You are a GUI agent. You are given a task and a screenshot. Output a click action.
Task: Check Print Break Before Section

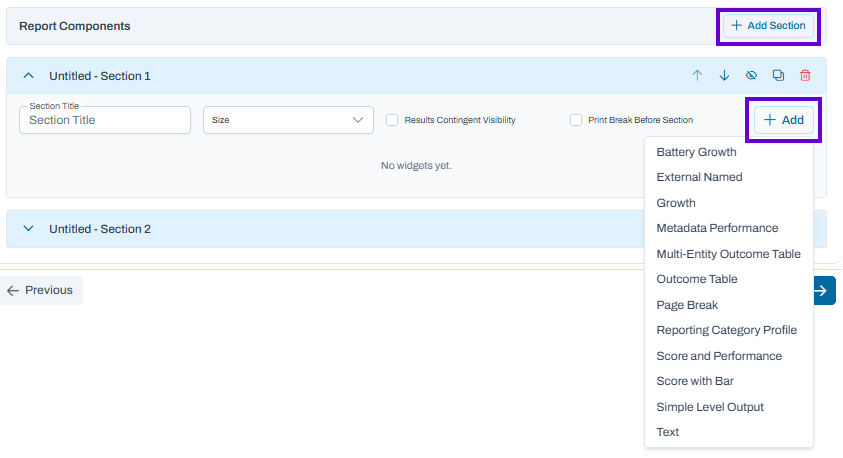(x=576, y=120)
